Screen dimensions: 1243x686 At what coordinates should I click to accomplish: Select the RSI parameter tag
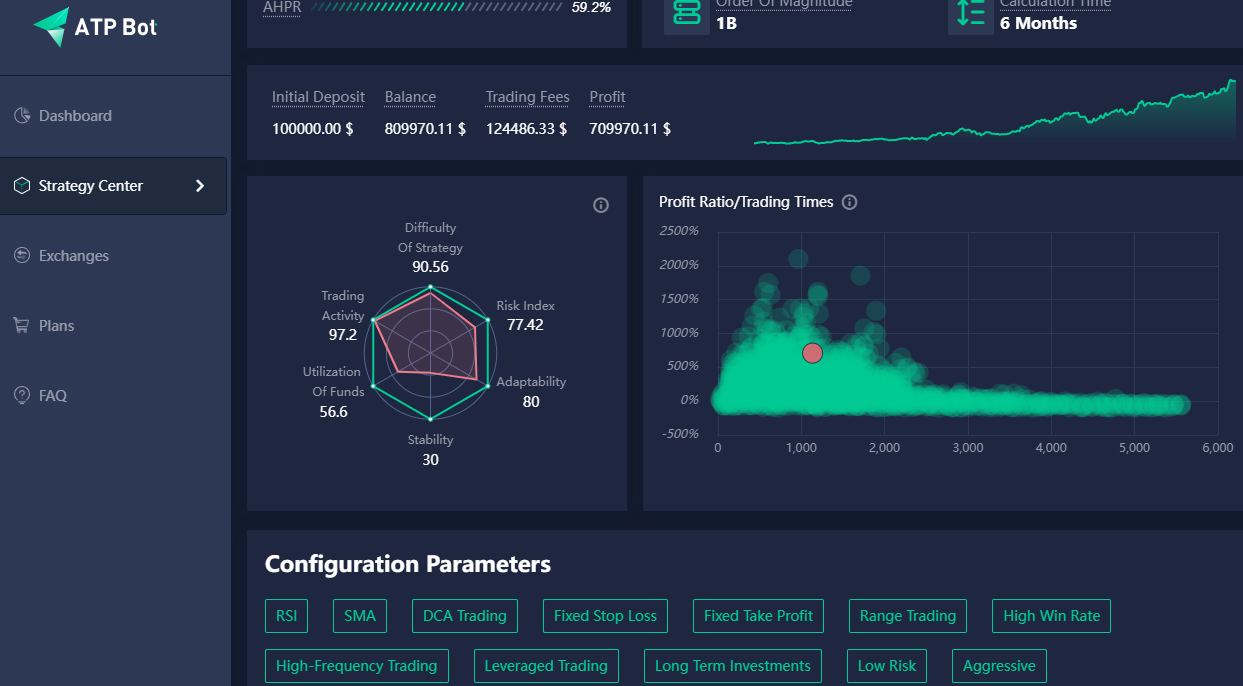(x=287, y=616)
